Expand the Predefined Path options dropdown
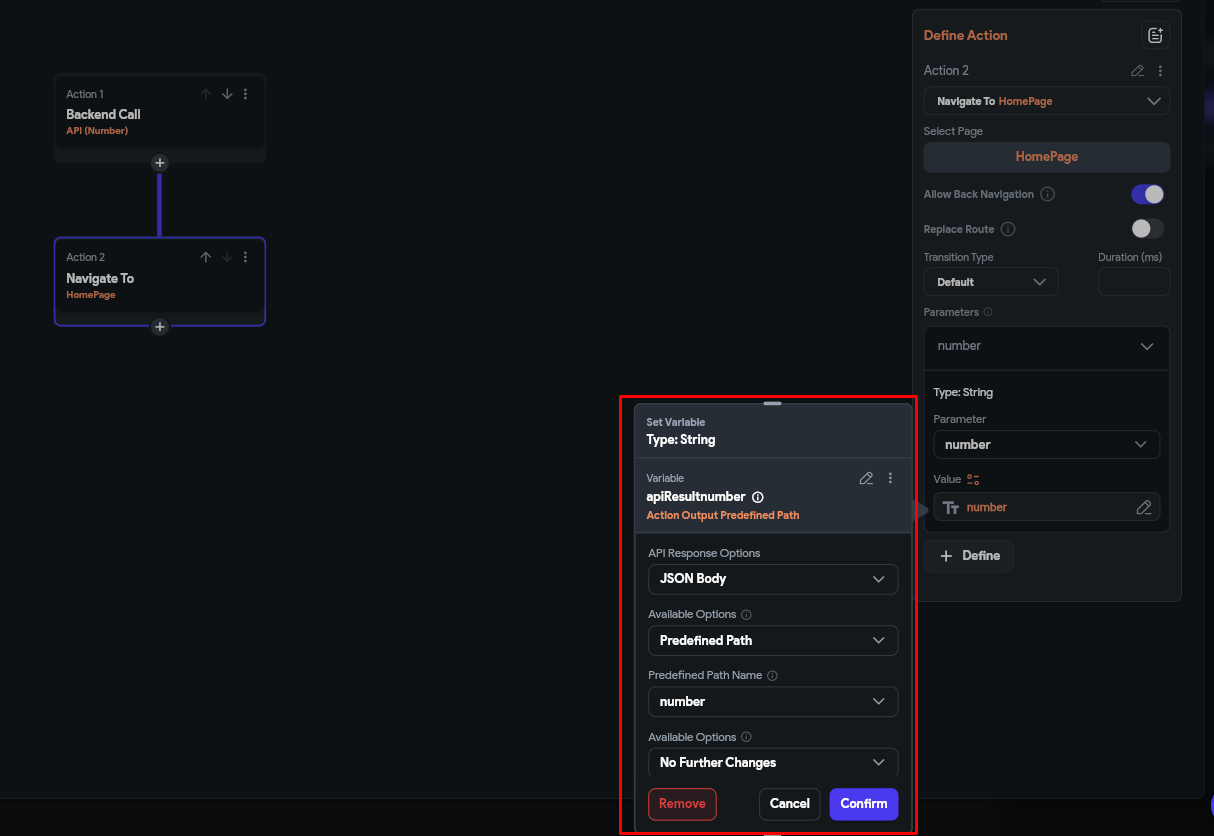 pyautogui.click(x=772, y=641)
